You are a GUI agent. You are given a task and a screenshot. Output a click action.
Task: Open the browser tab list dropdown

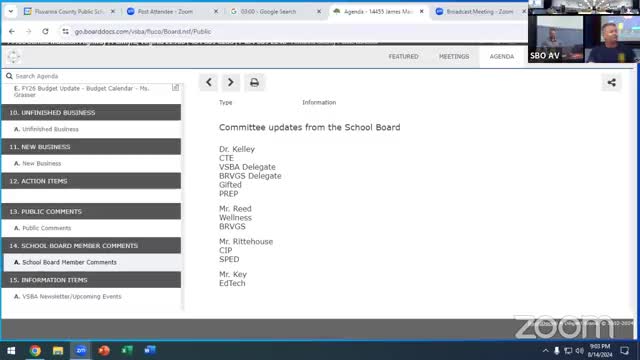(11, 11)
